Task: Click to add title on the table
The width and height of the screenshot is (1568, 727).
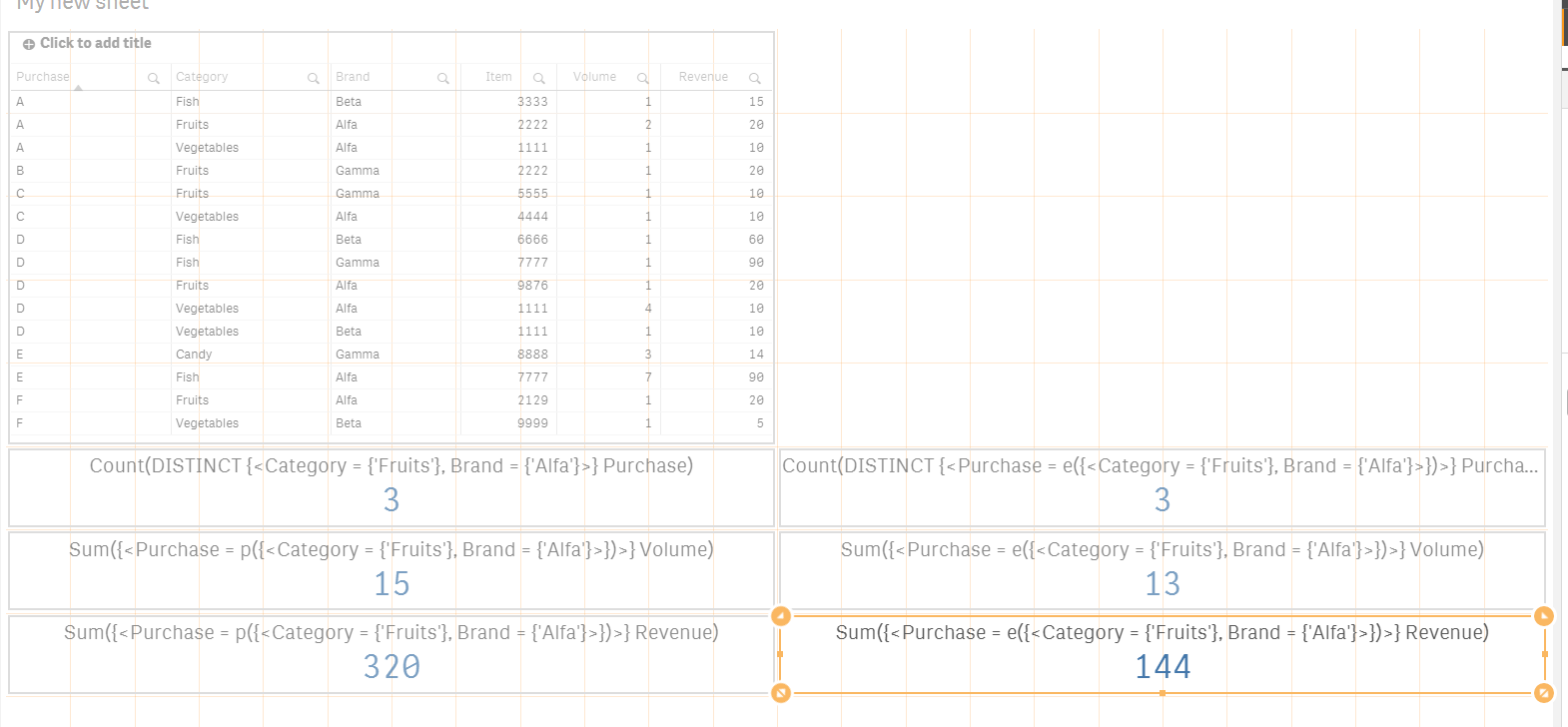Action: tap(96, 43)
